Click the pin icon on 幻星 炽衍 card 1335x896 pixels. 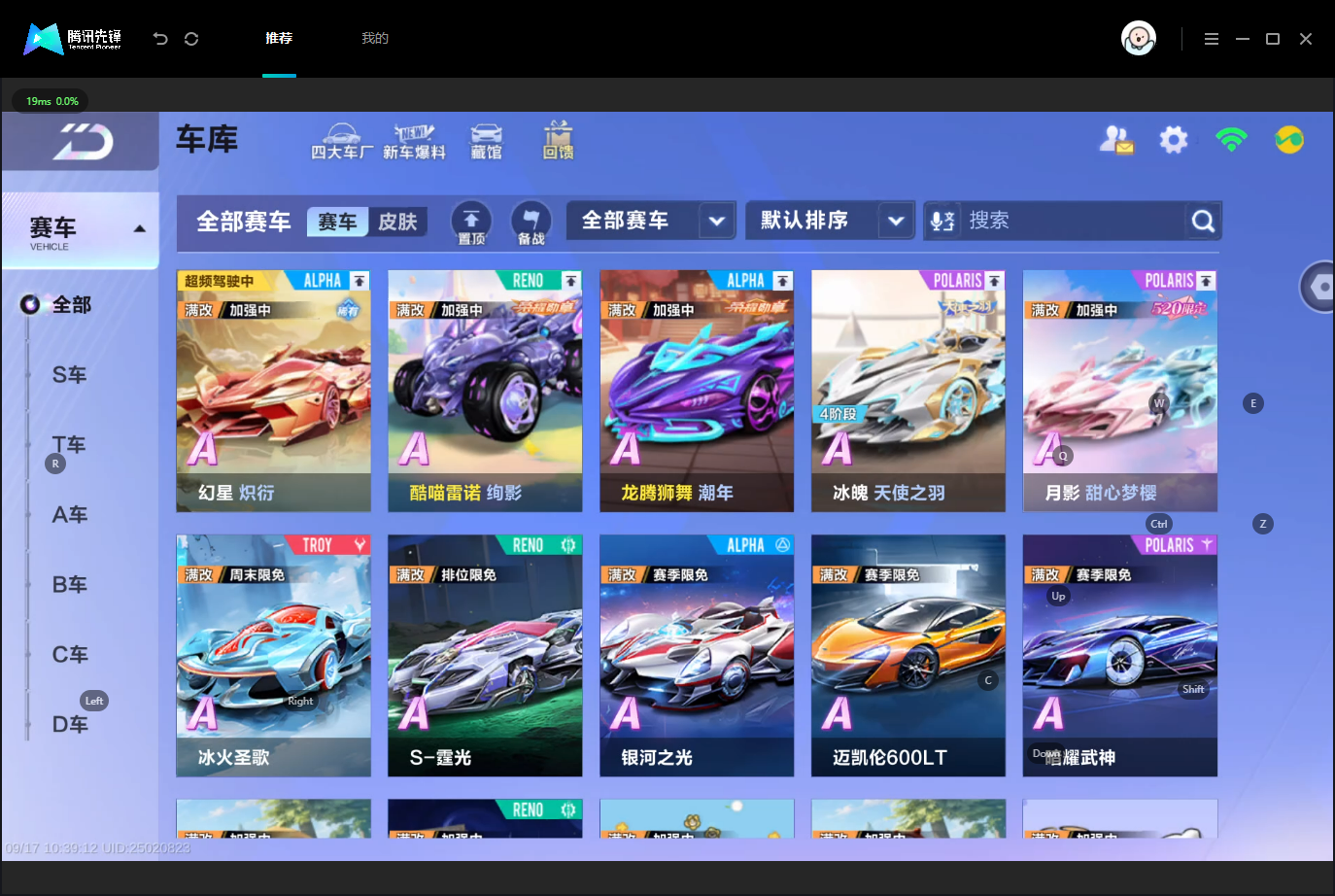coord(359,281)
